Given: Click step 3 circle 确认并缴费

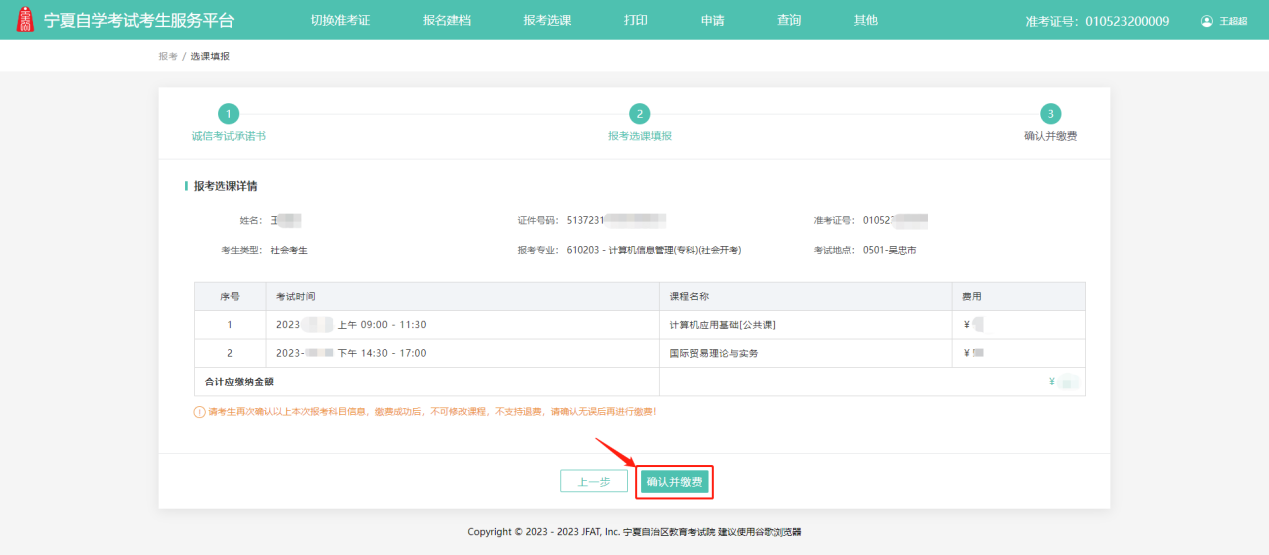Looking at the screenshot, I should [1050, 114].
